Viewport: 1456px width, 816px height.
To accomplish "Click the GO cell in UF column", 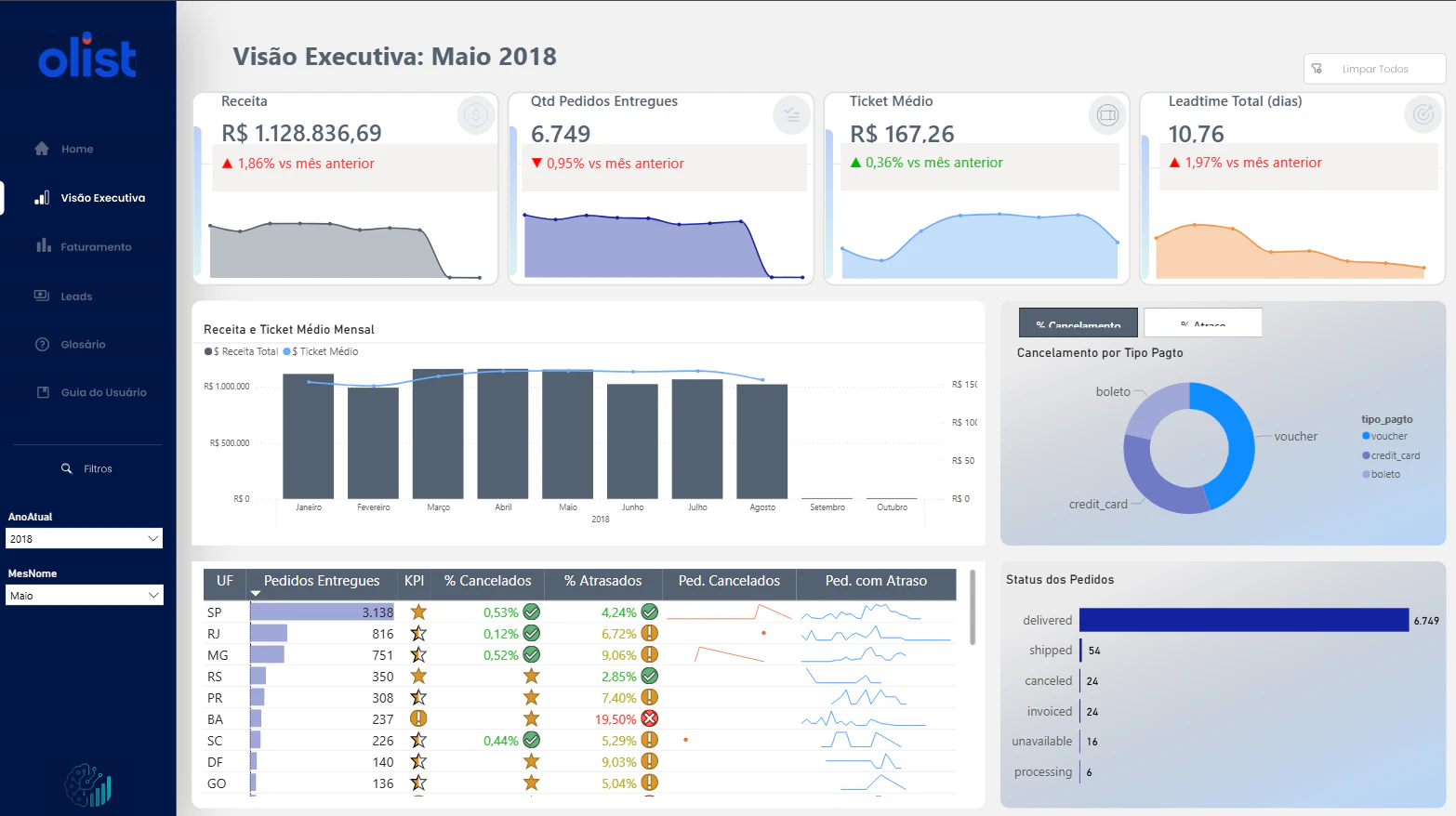I will (217, 783).
